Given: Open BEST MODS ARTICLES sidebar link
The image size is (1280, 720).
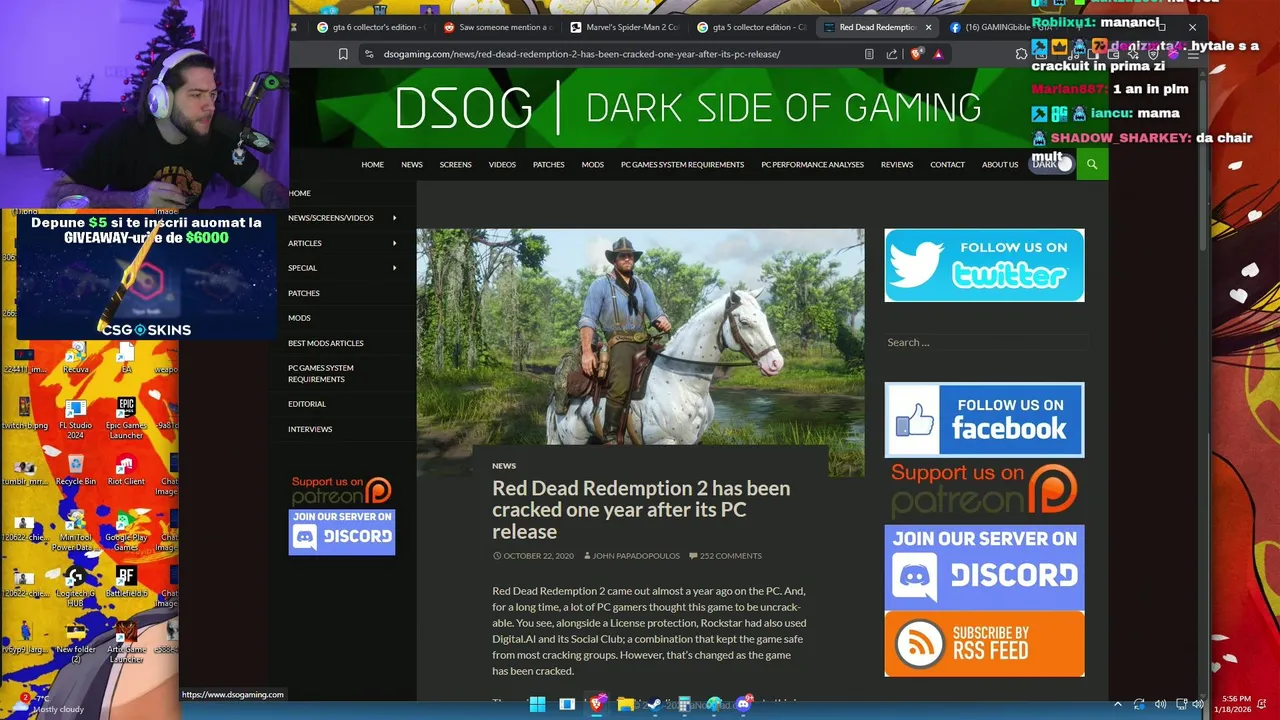Looking at the screenshot, I should [326, 343].
